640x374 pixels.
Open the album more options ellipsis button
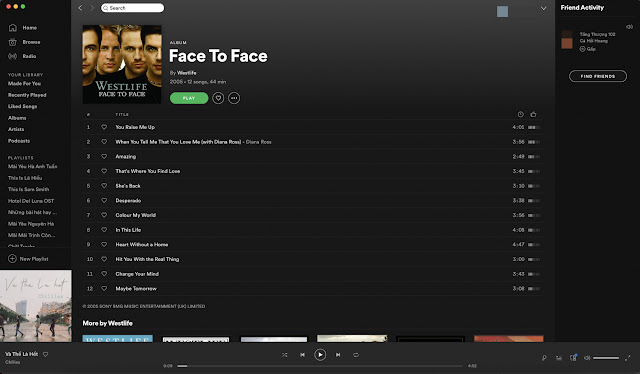click(x=234, y=98)
